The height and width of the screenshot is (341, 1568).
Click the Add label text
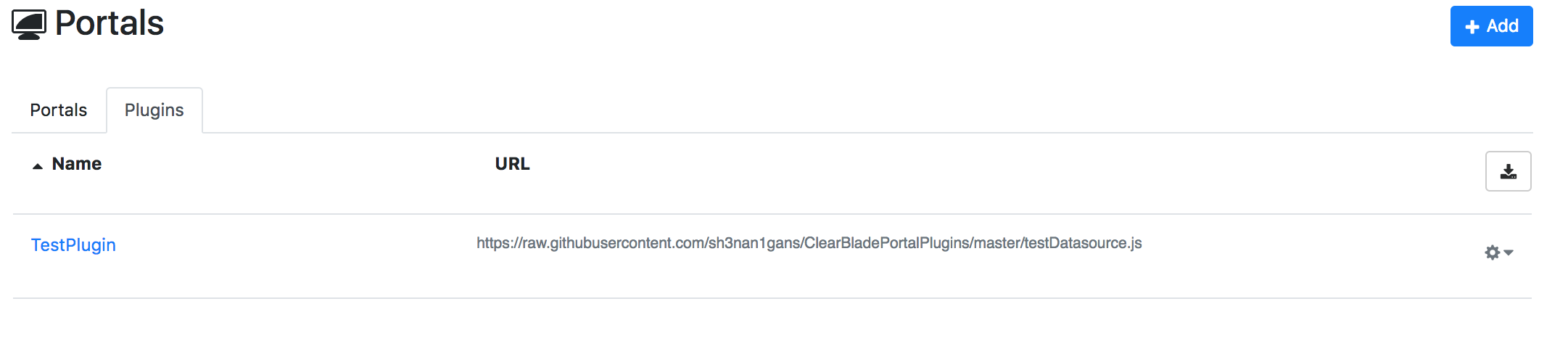[1502, 26]
